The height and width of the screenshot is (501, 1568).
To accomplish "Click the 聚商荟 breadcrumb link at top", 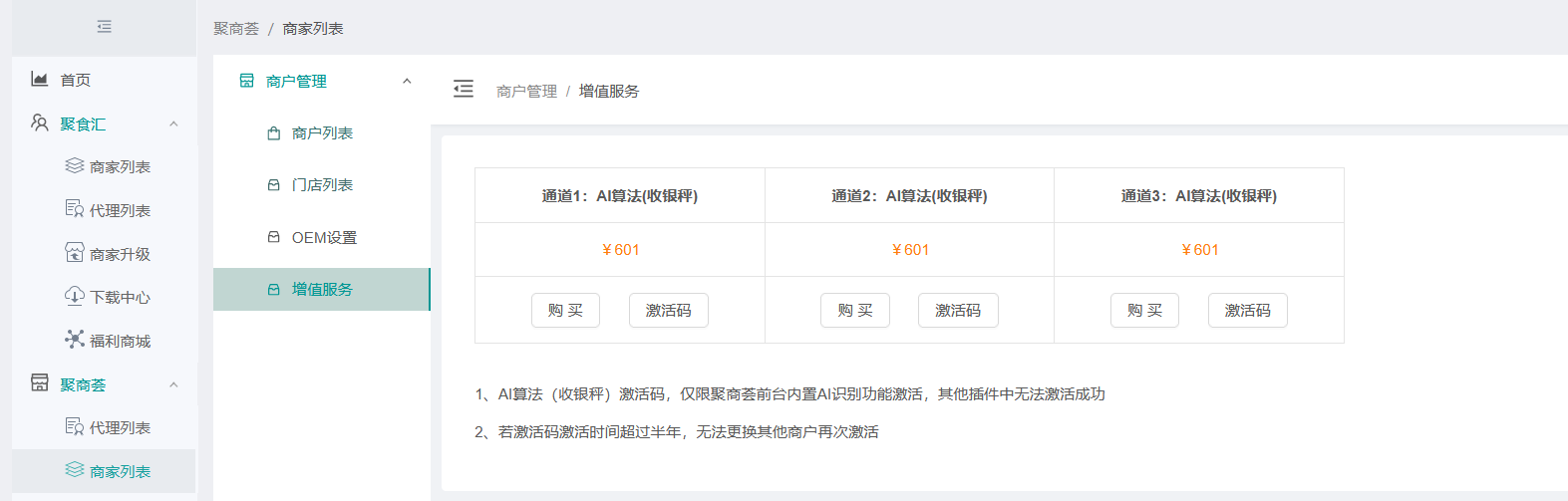I will [236, 29].
